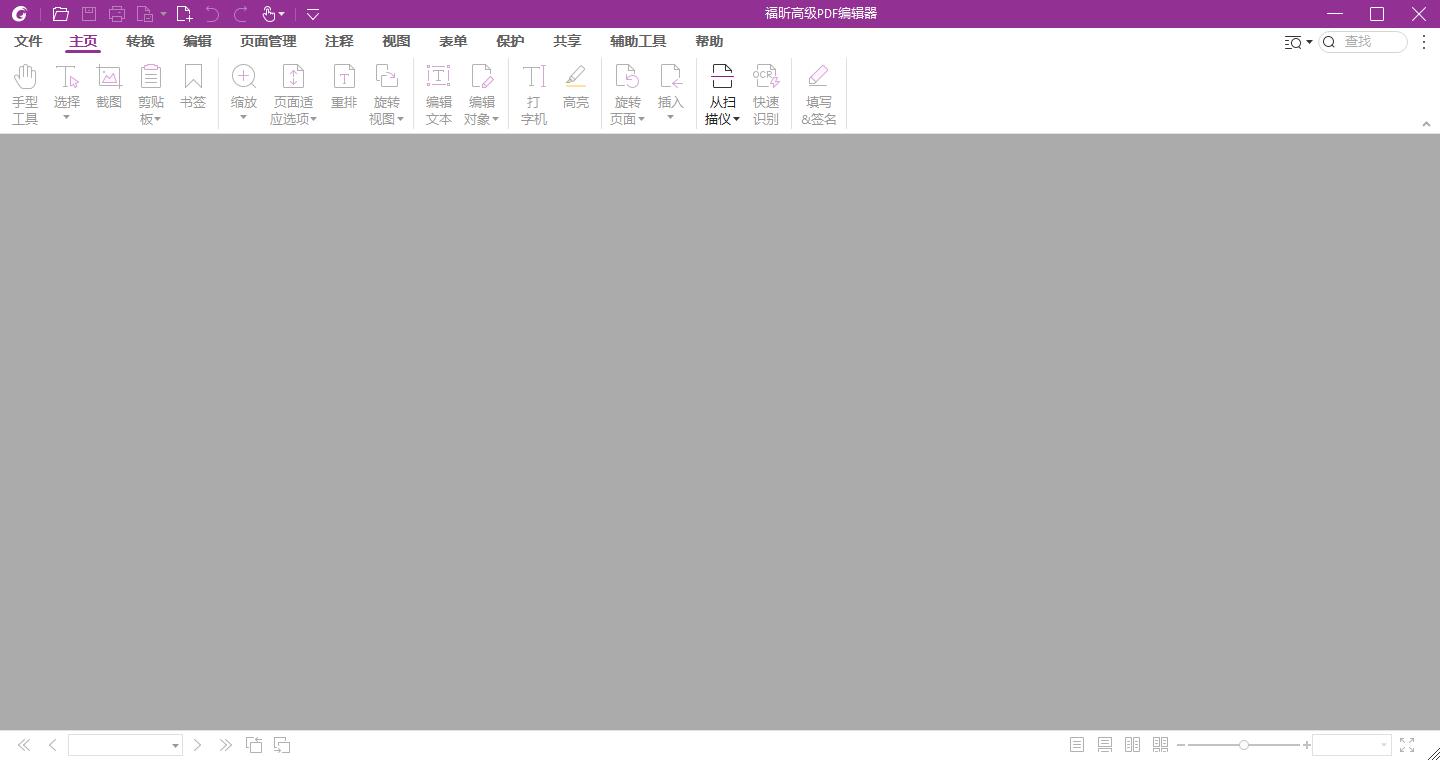
Task: Click the Reflow (重排) icon
Action: coord(344,86)
